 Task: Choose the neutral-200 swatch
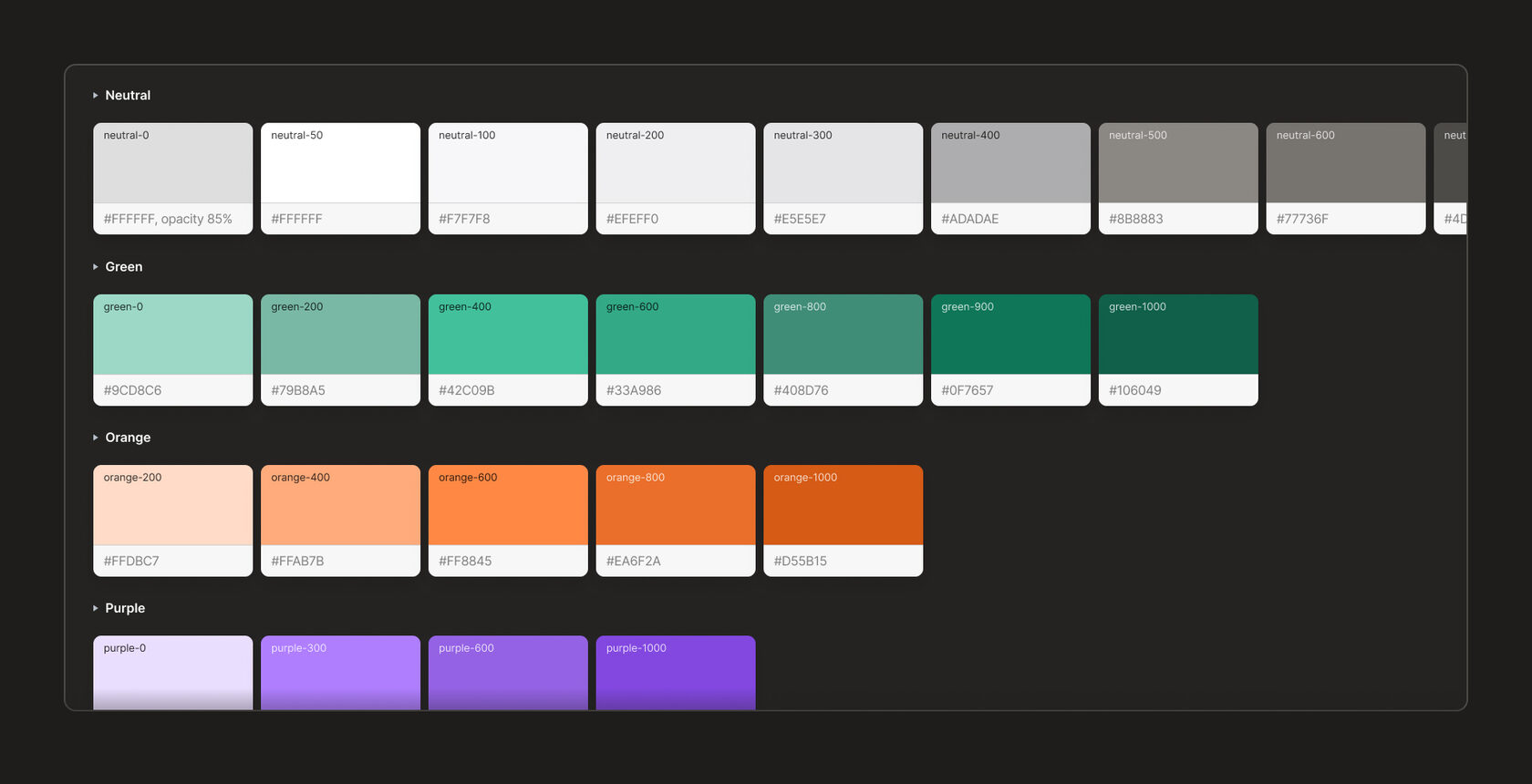click(x=676, y=163)
